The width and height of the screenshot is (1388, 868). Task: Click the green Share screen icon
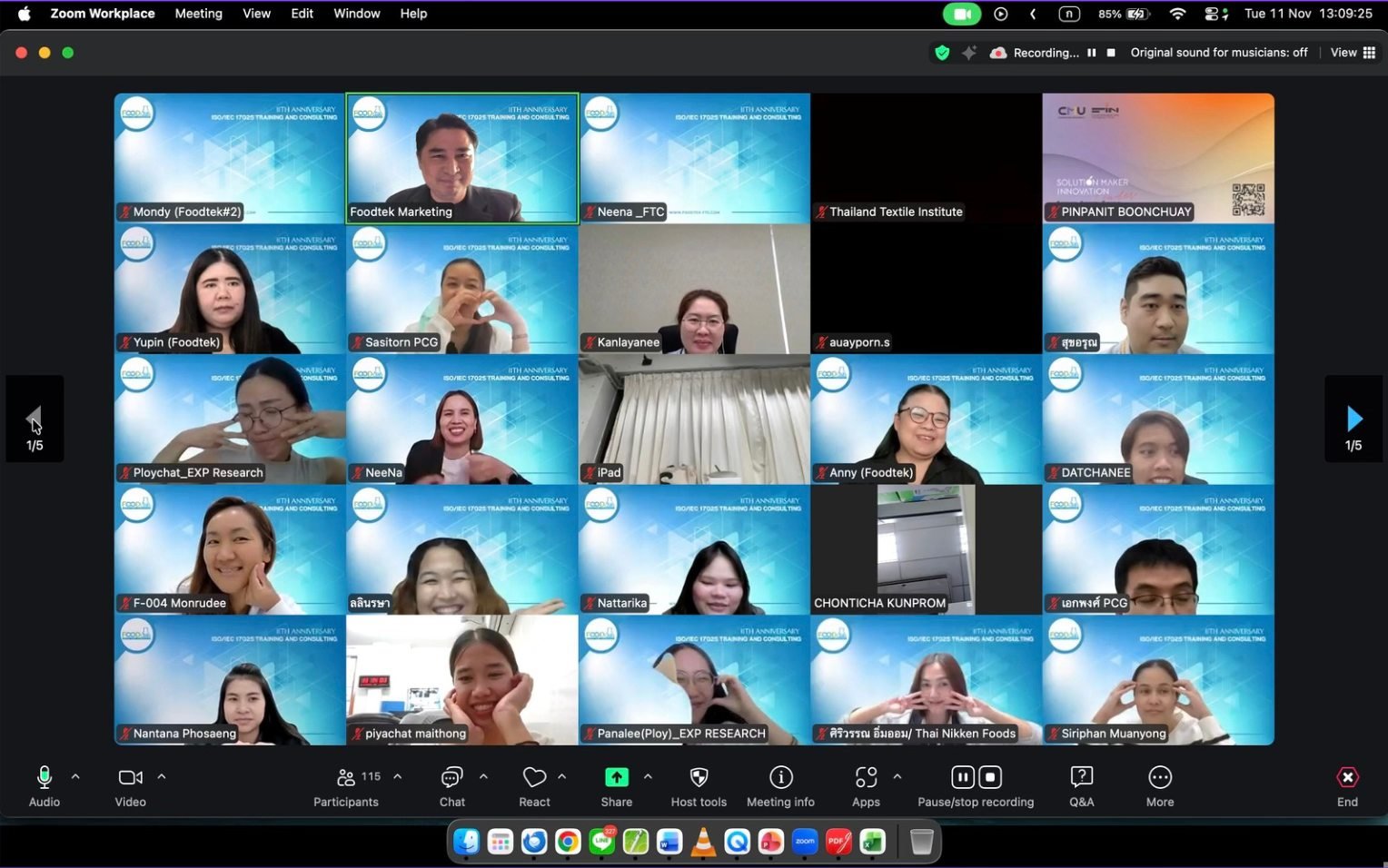pos(616,777)
